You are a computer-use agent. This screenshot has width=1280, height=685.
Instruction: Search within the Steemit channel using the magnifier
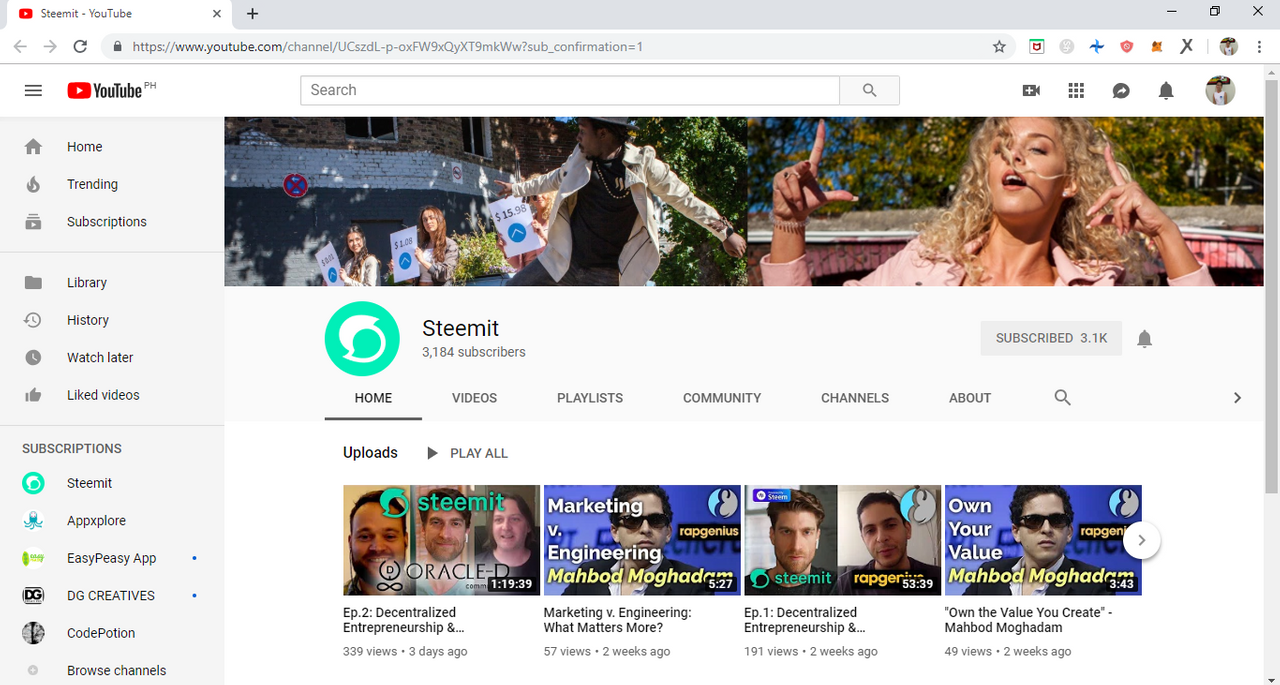(x=1062, y=398)
